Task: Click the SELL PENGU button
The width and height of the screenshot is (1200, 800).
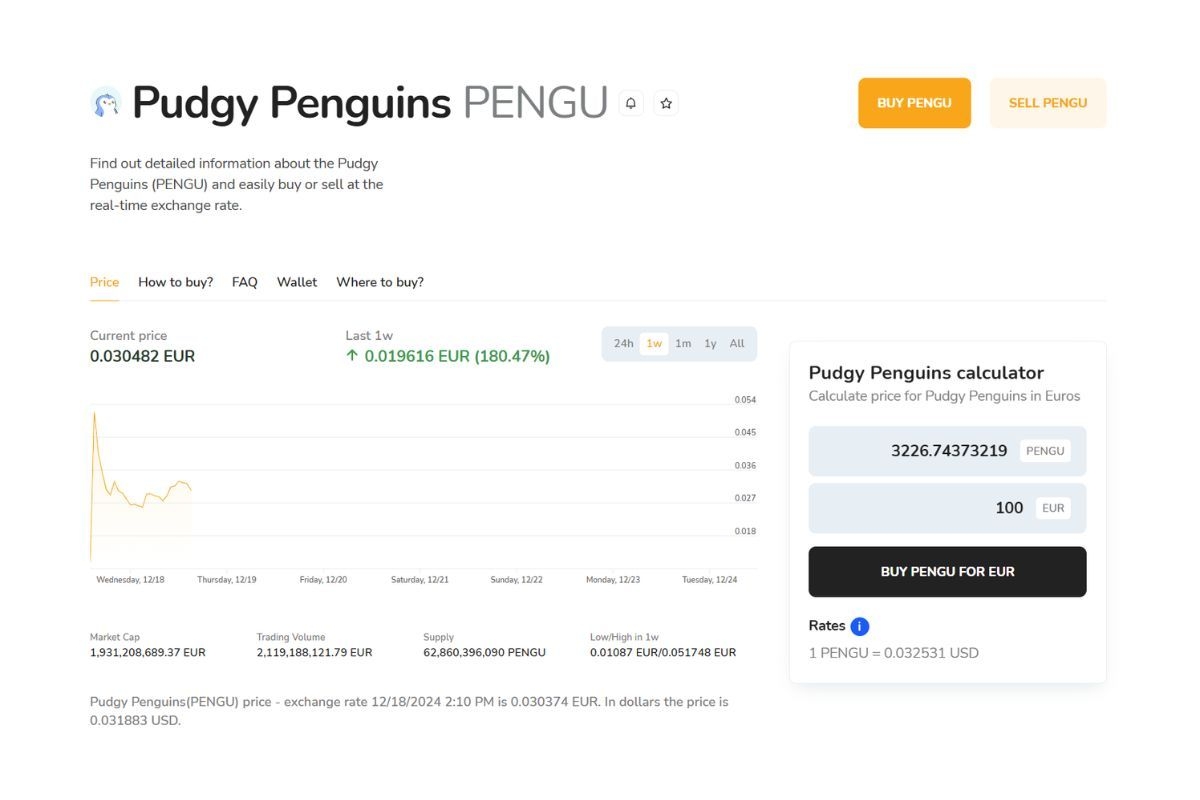Action: tap(1048, 102)
